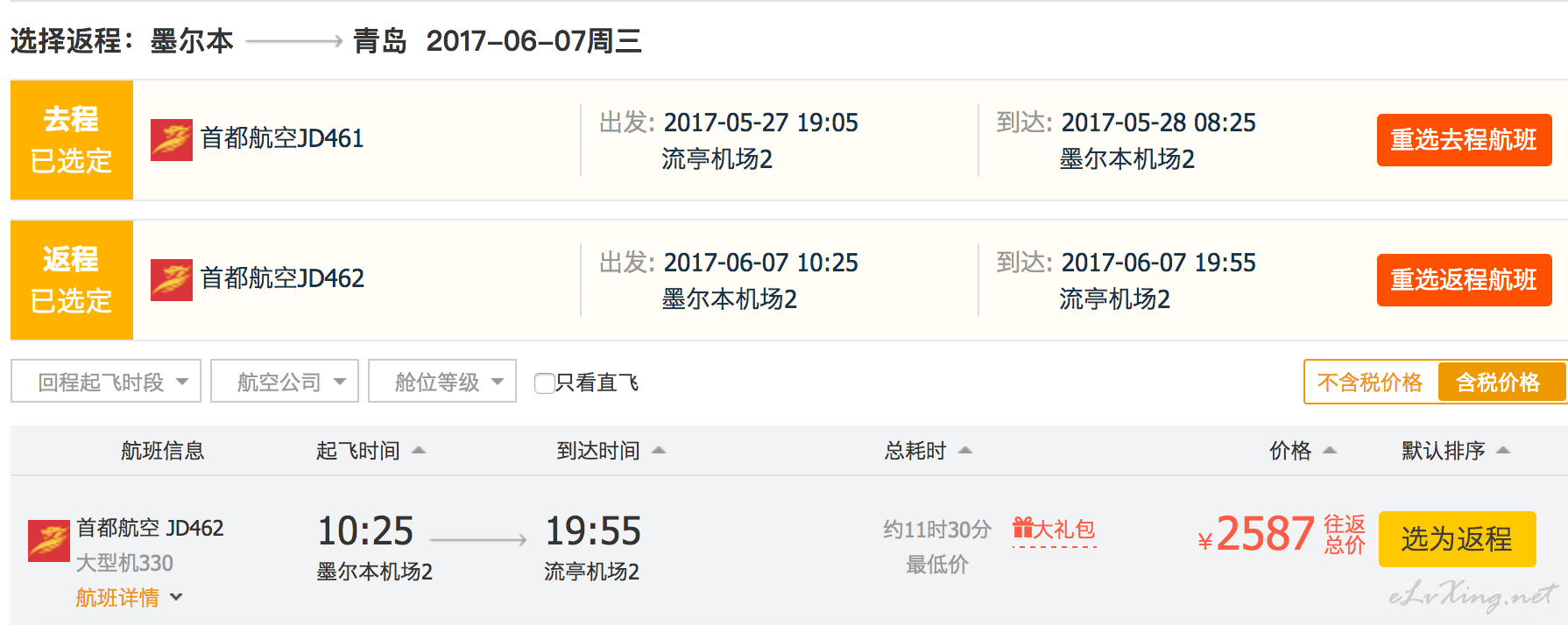Sort by 起飞时间 using its arrow icon
Image resolution: width=1568 pixels, height=625 pixels.
click(x=419, y=451)
